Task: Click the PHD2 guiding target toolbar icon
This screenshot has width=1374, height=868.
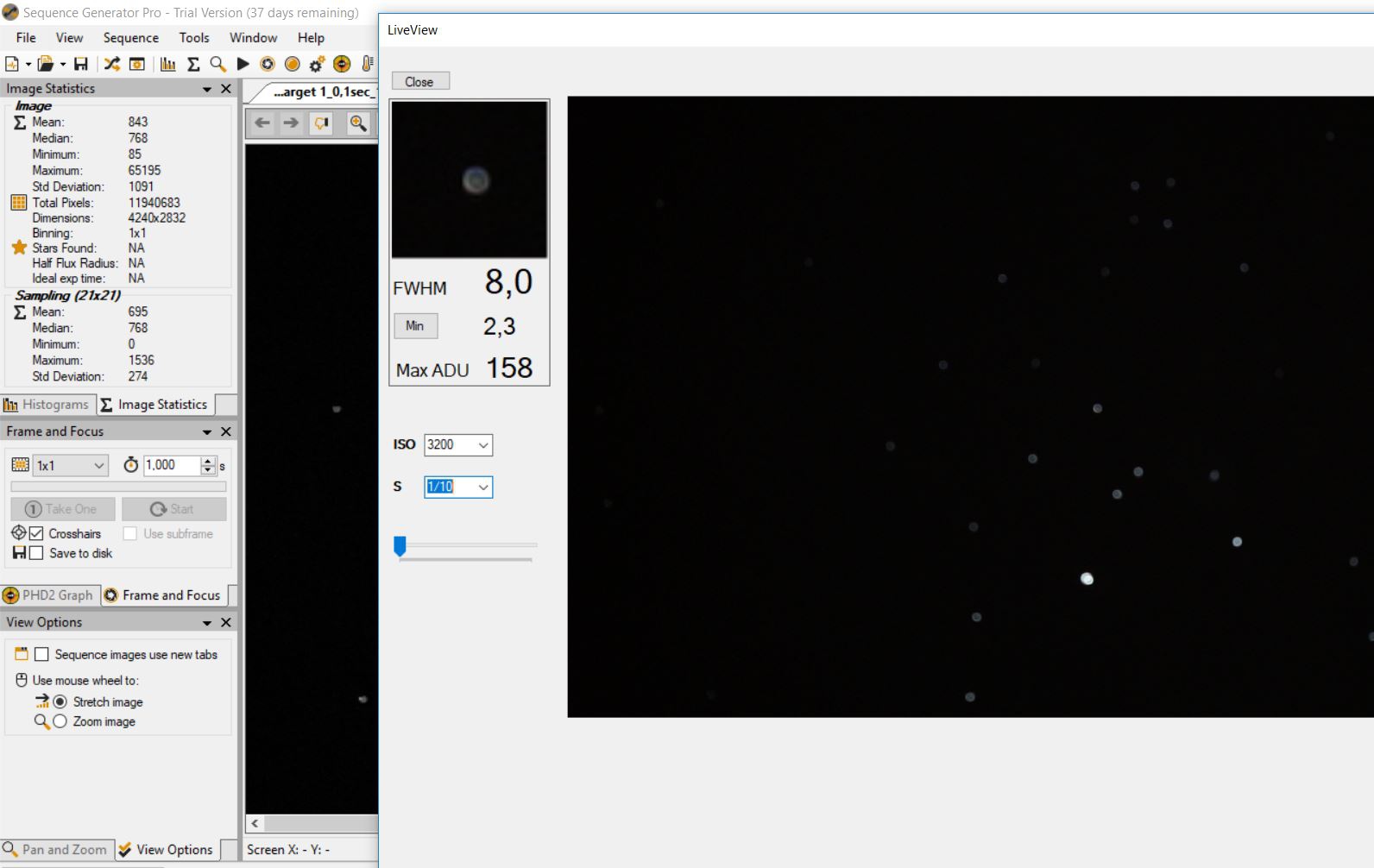Action: tap(342, 64)
